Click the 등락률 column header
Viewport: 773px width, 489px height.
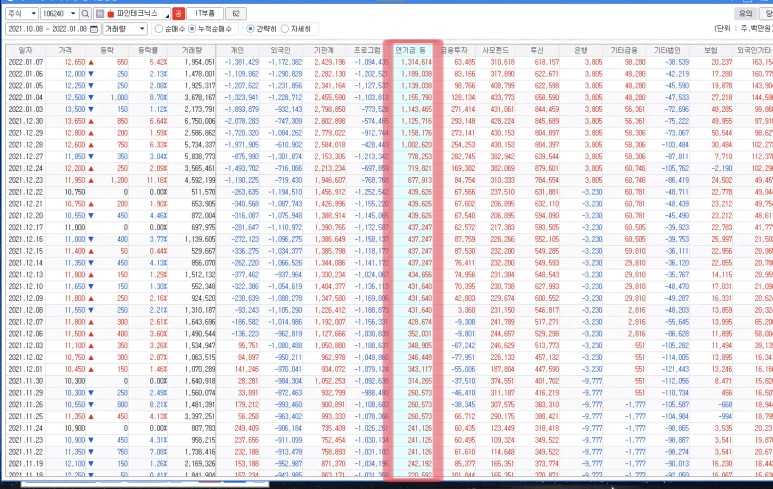(x=147, y=50)
